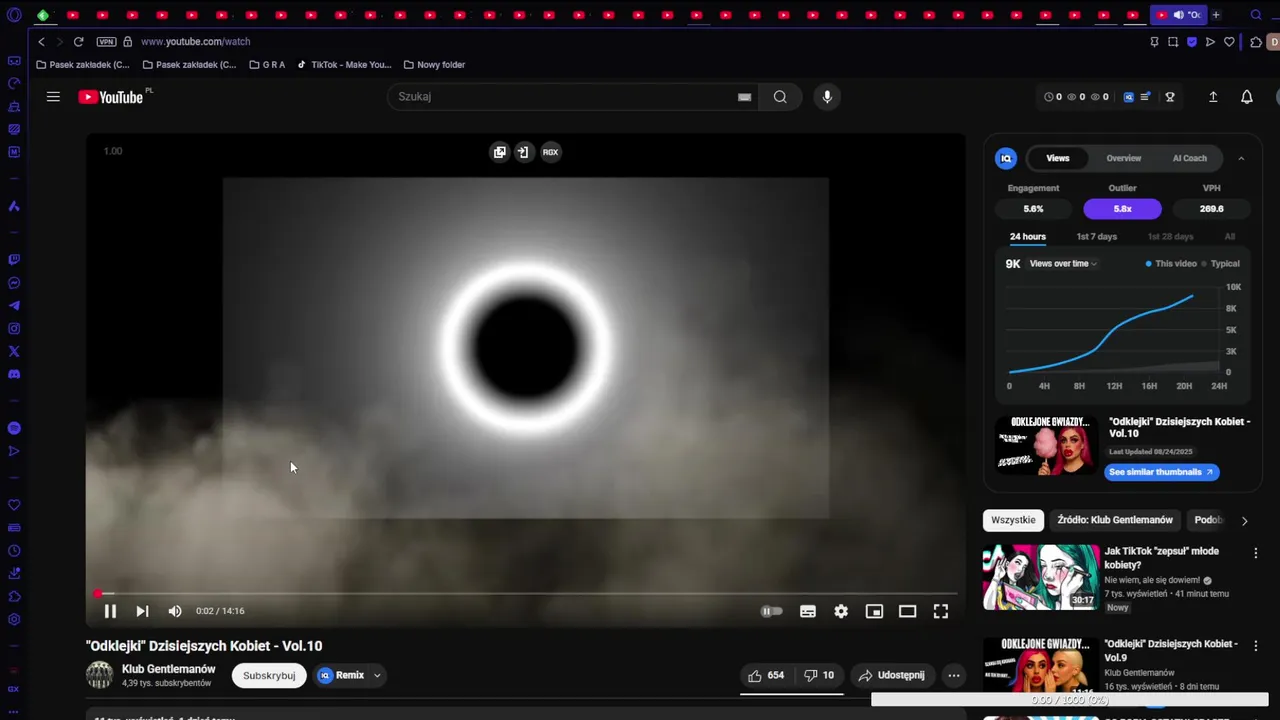The height and width of the screenshot is (720, 1280).
Task: Open the Klub Gentlemanów channel link
Action: click(x=168, y=669)
